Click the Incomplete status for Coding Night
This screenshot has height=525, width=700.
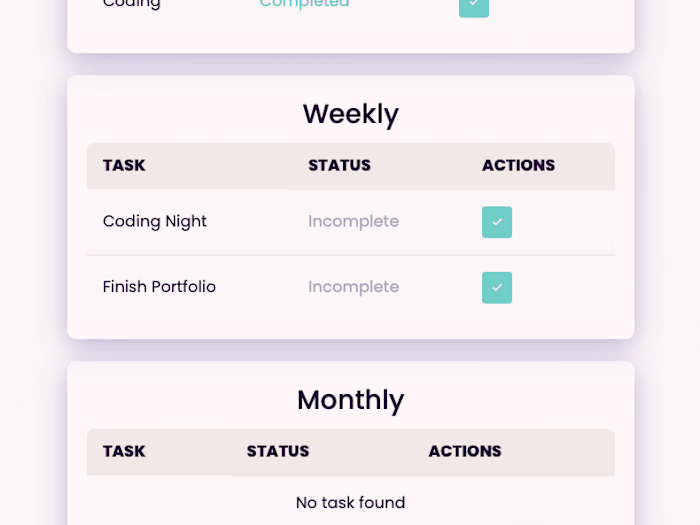coord(353,221)
